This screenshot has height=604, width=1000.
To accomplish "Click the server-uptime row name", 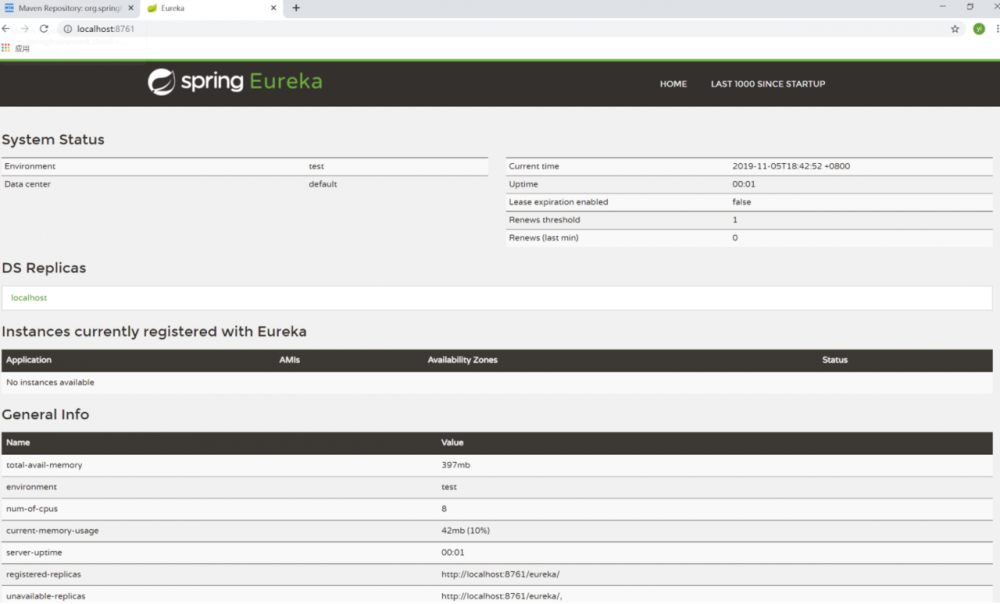I will (x=34, y=552).
